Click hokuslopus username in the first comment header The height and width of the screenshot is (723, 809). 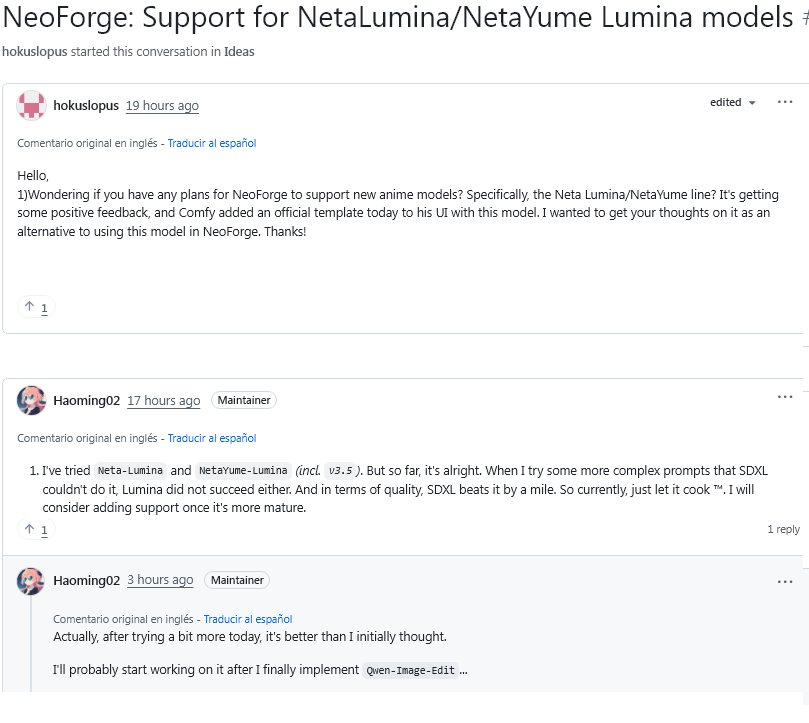pyautogui.click(x=86, y=106)
